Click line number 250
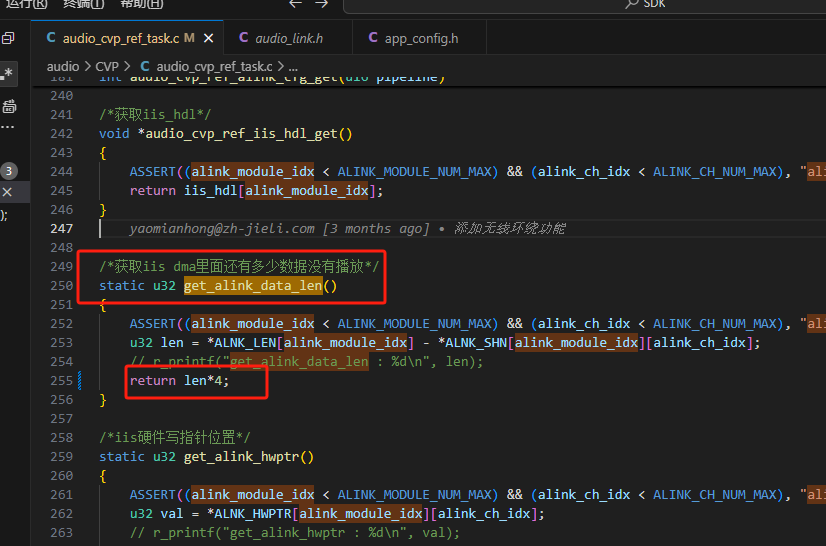Screen dimensions: 826x546 (x=62, y=285)
